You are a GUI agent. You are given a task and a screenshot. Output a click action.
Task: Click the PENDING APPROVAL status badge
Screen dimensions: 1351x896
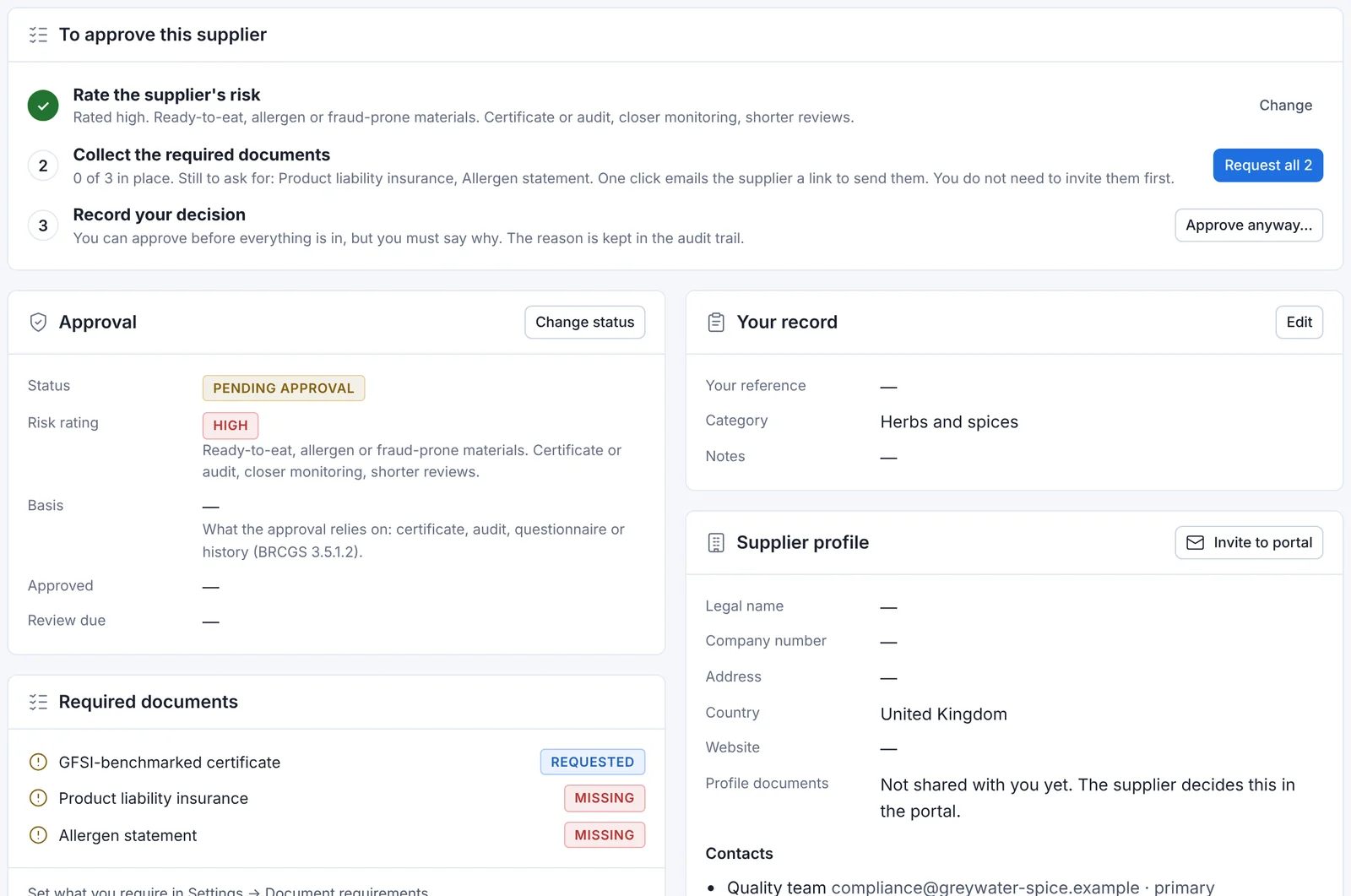[284, 388]
